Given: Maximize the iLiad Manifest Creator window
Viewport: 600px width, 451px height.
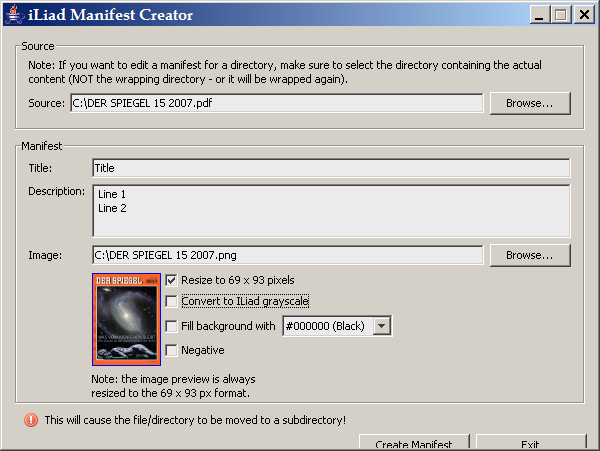Looking at the screenshot, I should (561, 15).
